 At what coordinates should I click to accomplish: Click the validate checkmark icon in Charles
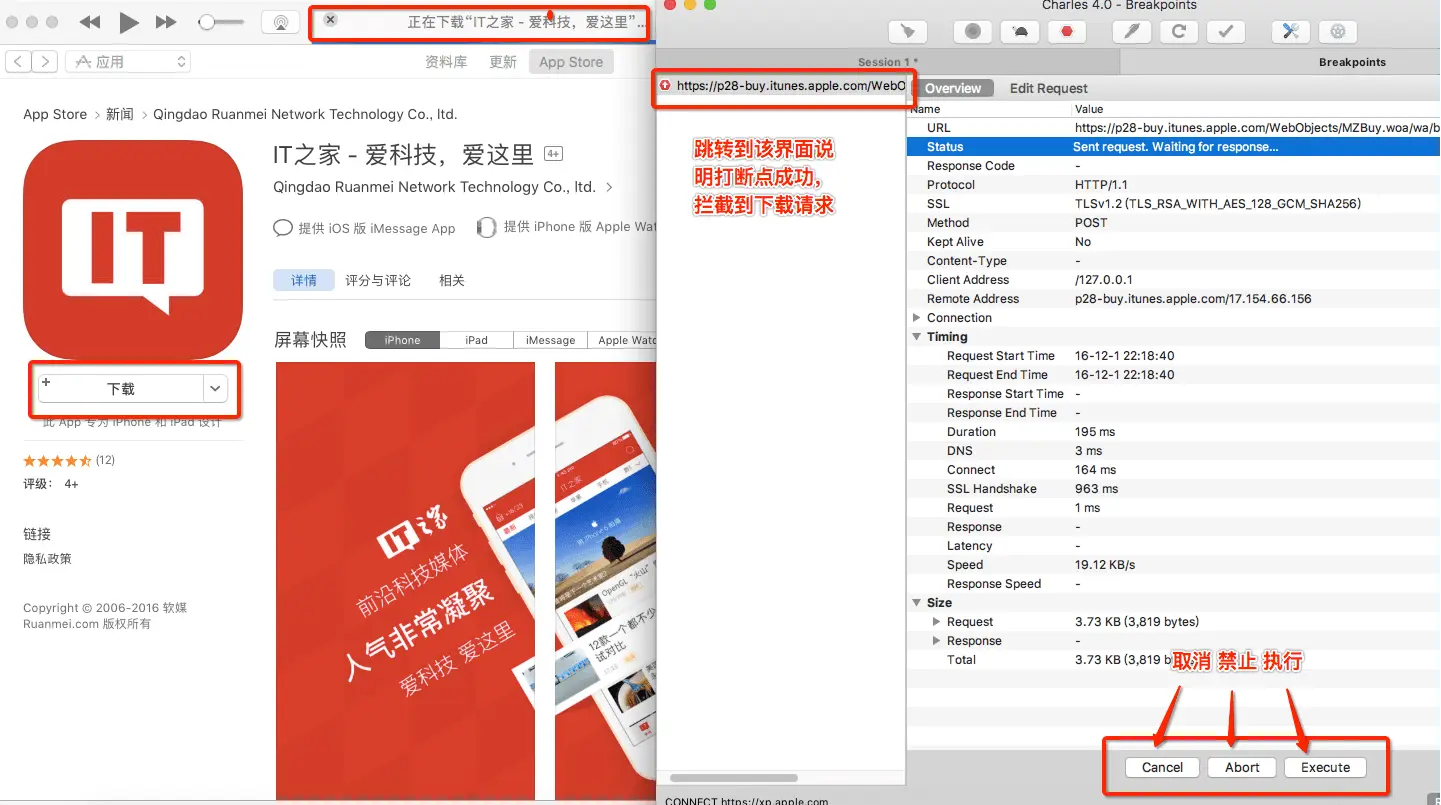1225,31
